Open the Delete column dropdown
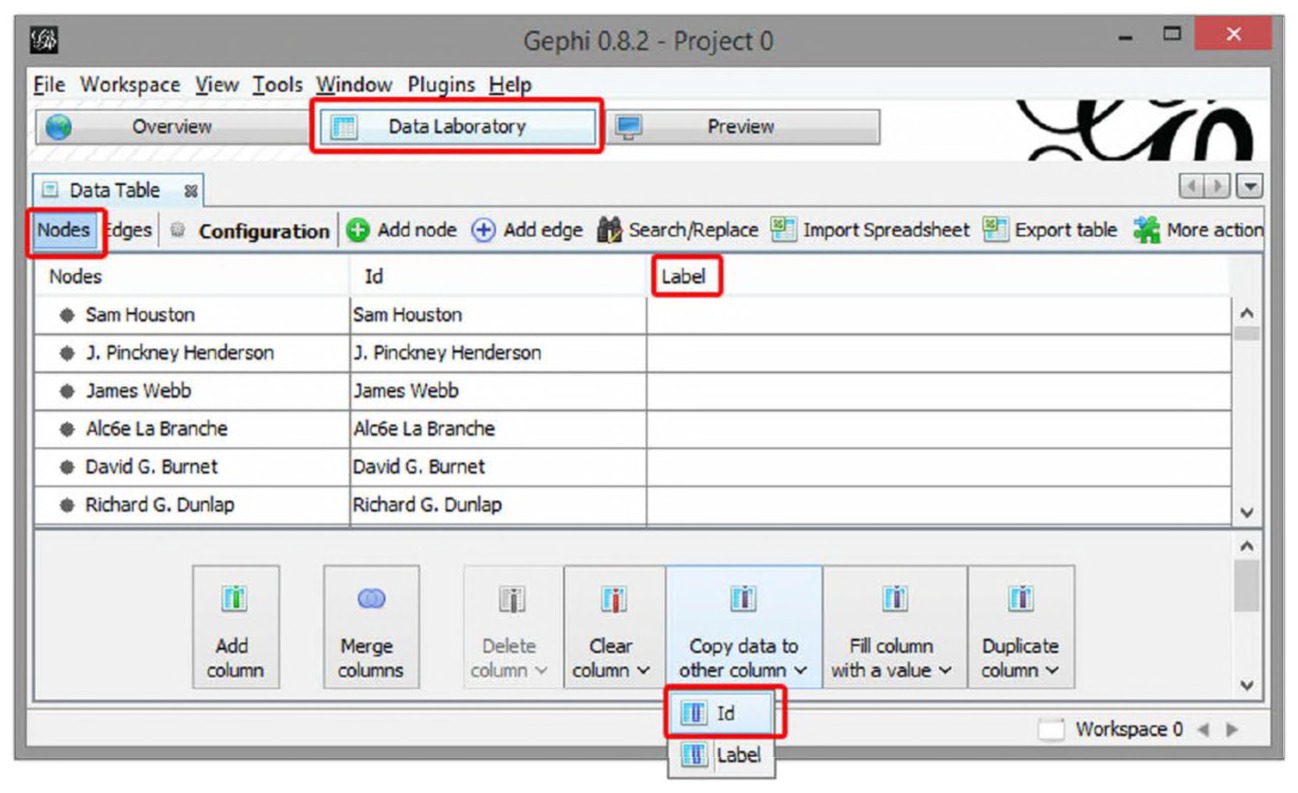1298x793 pixels. point(512,627)
